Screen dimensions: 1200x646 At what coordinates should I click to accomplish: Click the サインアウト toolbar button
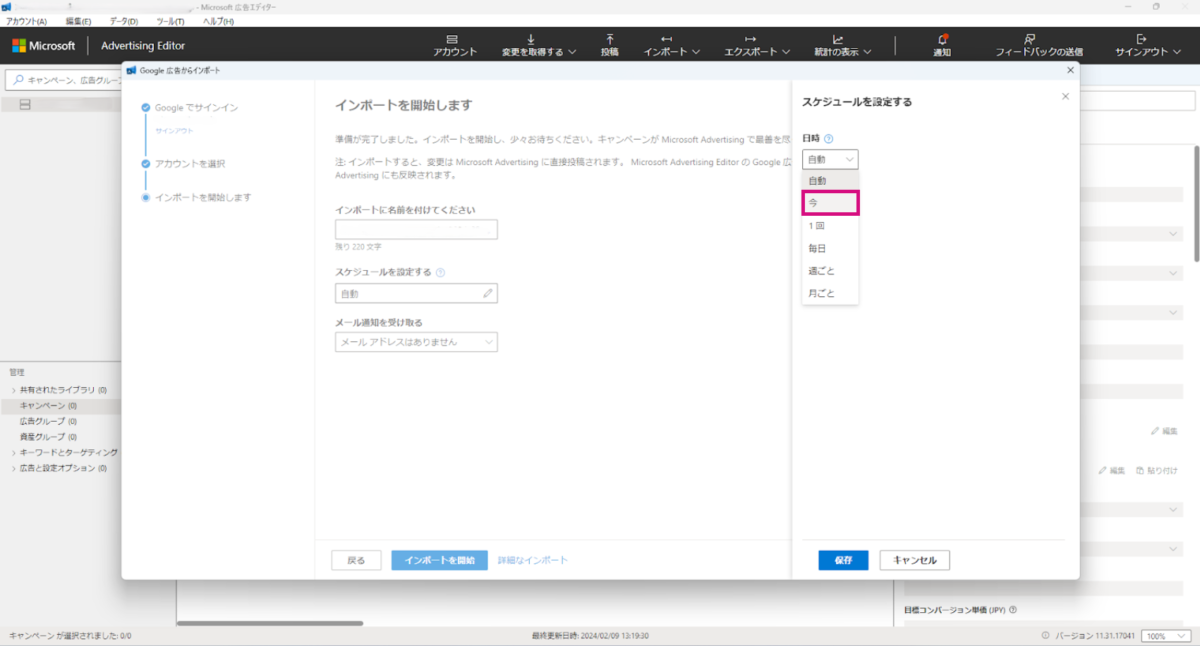click(x=1148, y=45)
